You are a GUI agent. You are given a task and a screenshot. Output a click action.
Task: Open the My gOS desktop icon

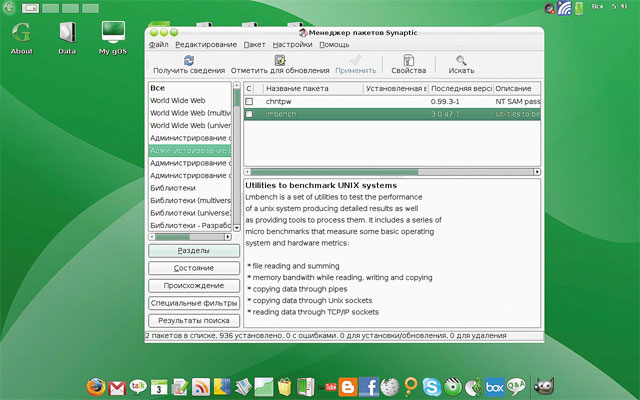(113, 38)
